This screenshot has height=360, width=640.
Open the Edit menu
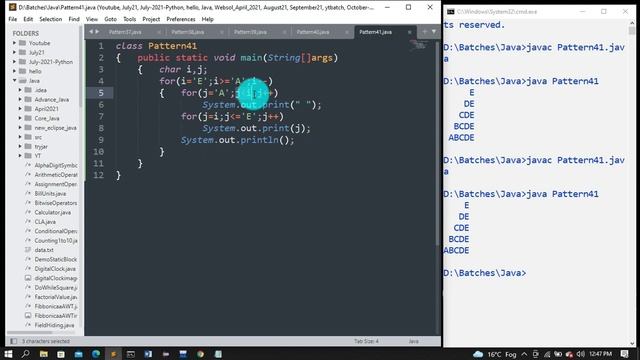pos(28,19)
